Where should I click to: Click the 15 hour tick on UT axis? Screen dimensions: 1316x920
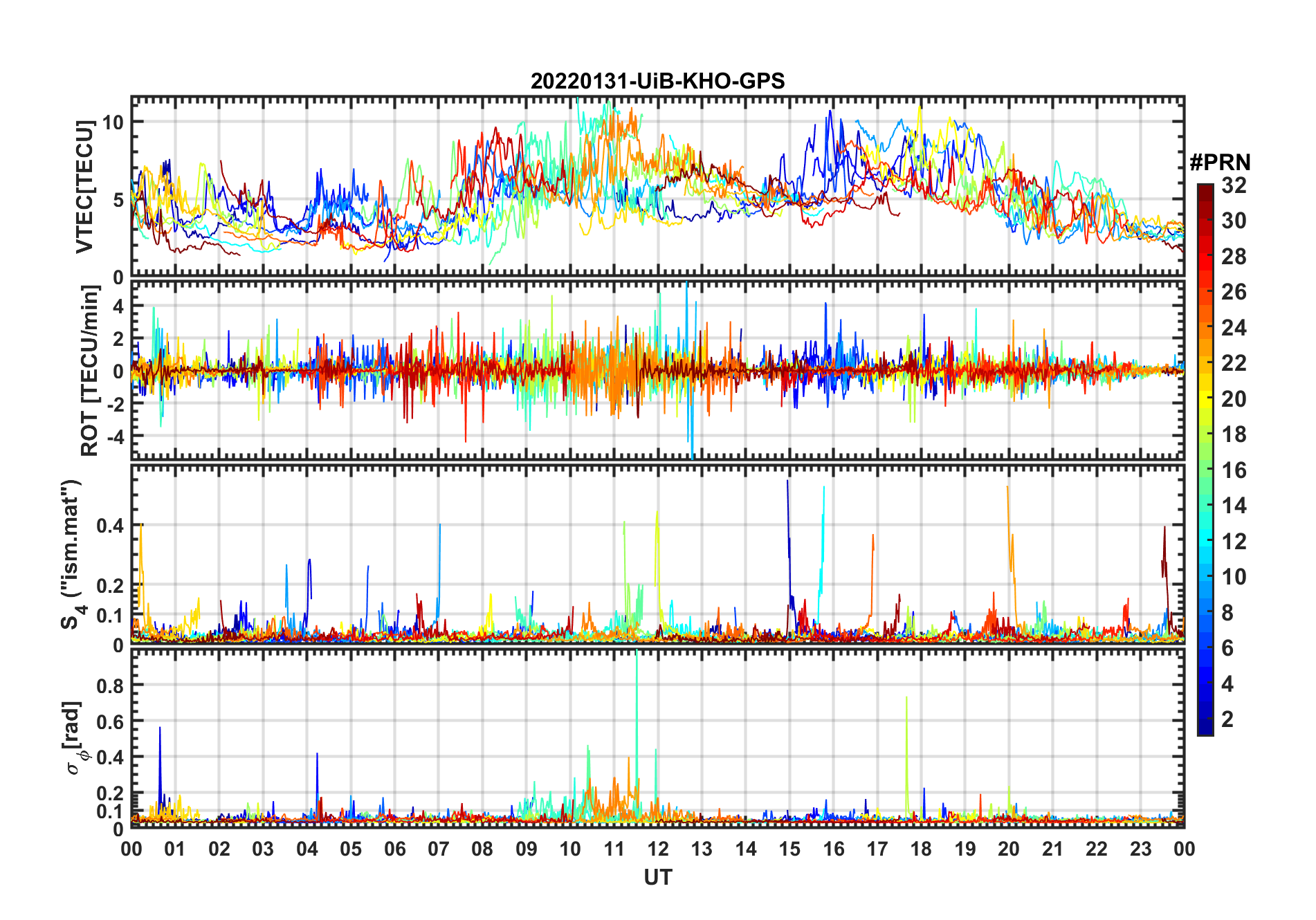[x=789, y=849]
